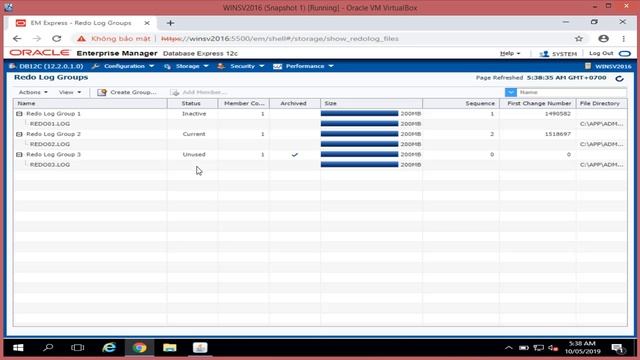Select Redo Log Group 2 row

click(x=320, y=134)
